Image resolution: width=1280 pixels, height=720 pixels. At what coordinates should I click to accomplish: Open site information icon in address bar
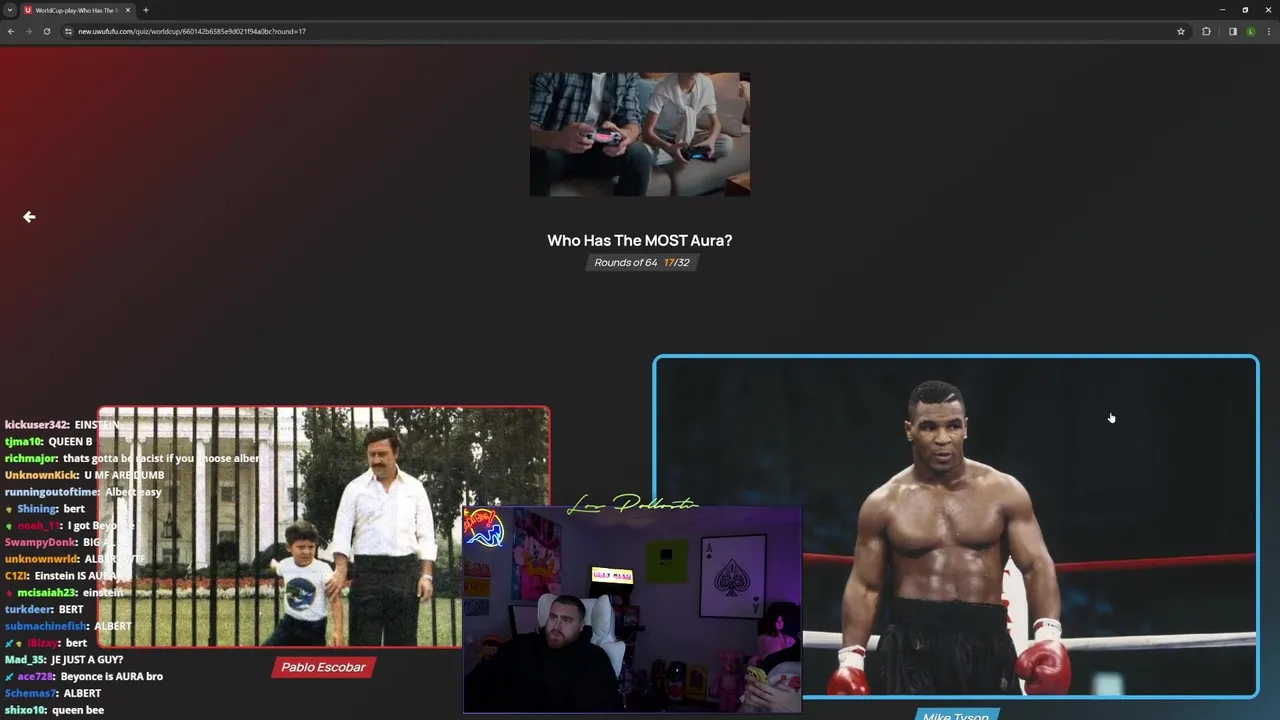[68, 31]
